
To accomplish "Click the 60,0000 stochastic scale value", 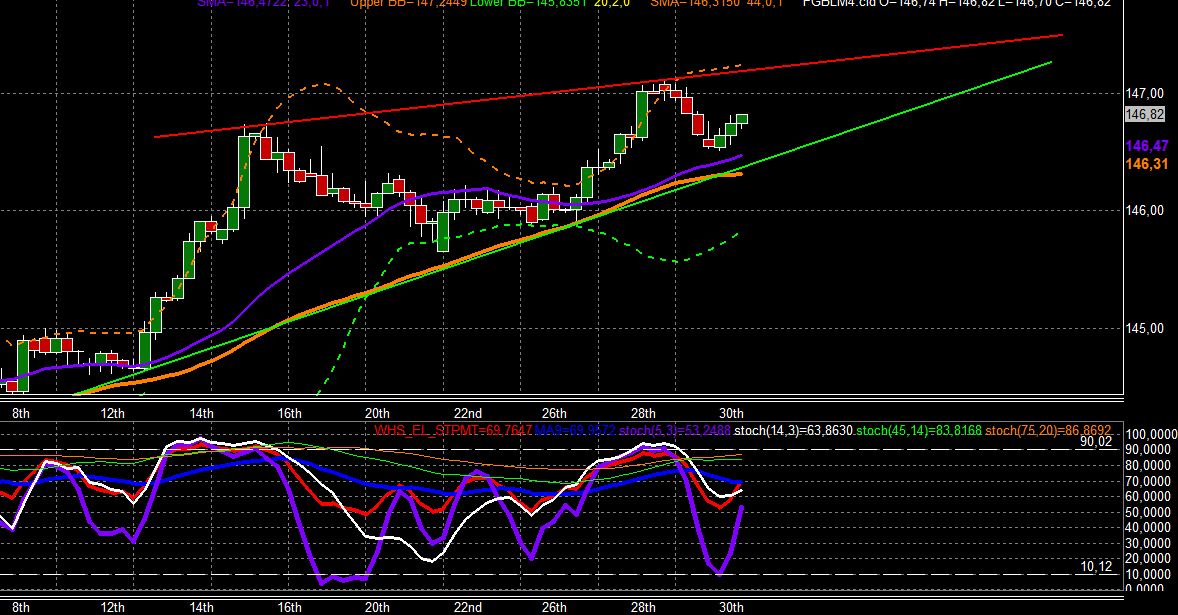I will pos(1148,496).
